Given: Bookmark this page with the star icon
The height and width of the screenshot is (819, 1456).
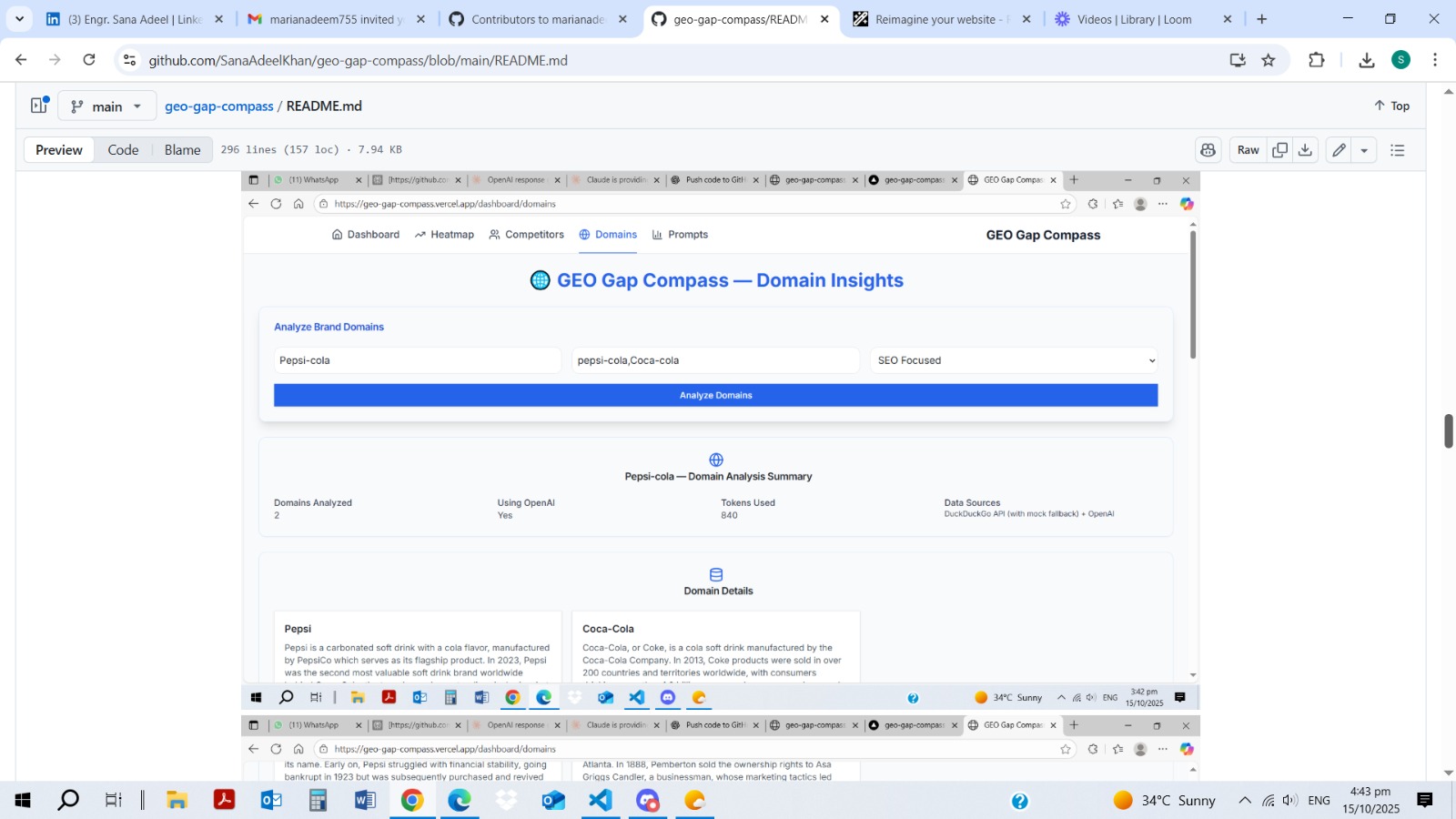Looking at the screenshot, I should pyautogui.click(x=1269, y=60).
